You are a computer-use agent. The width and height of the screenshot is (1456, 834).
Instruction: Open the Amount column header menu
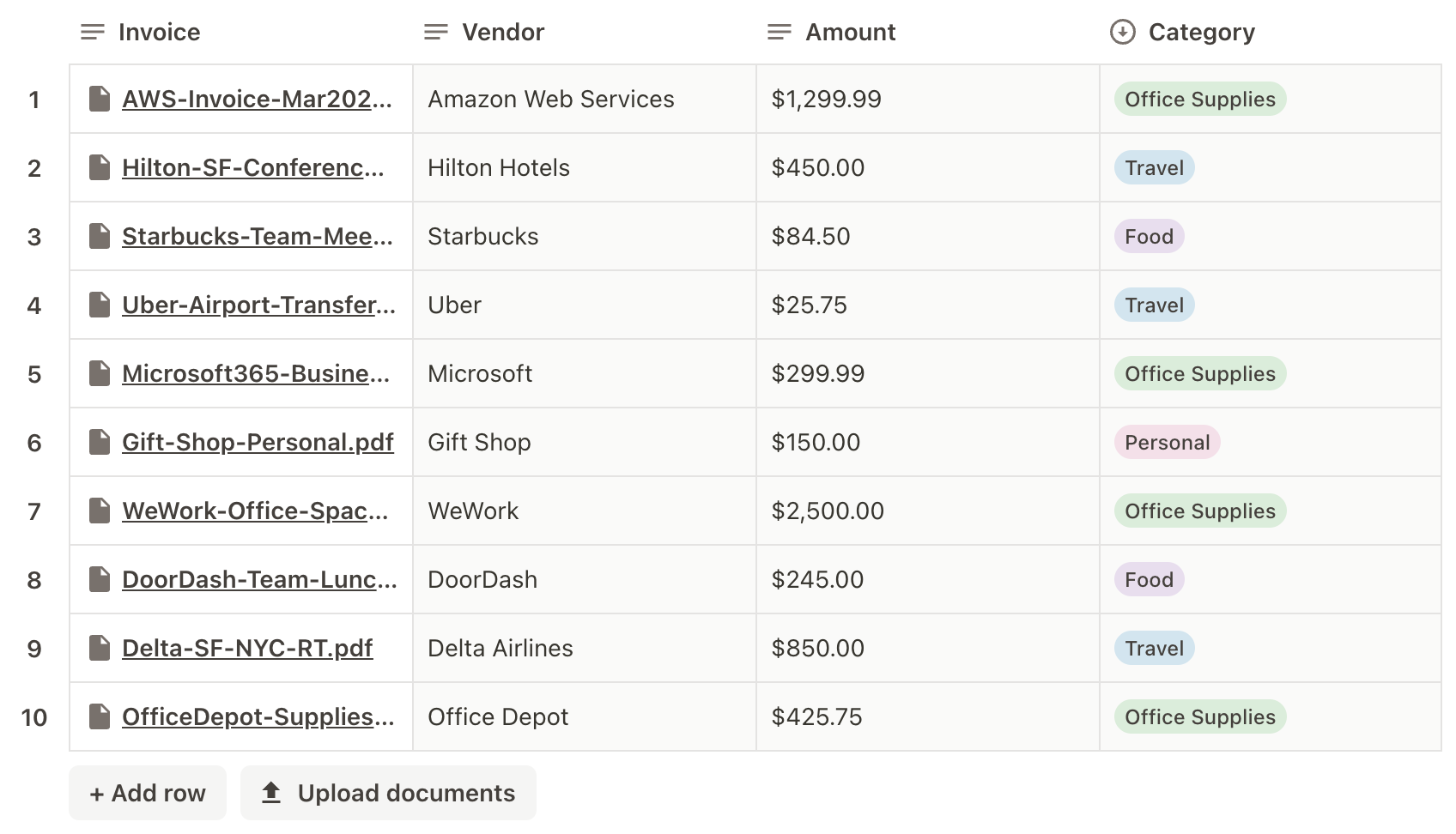tap(928, 32)
